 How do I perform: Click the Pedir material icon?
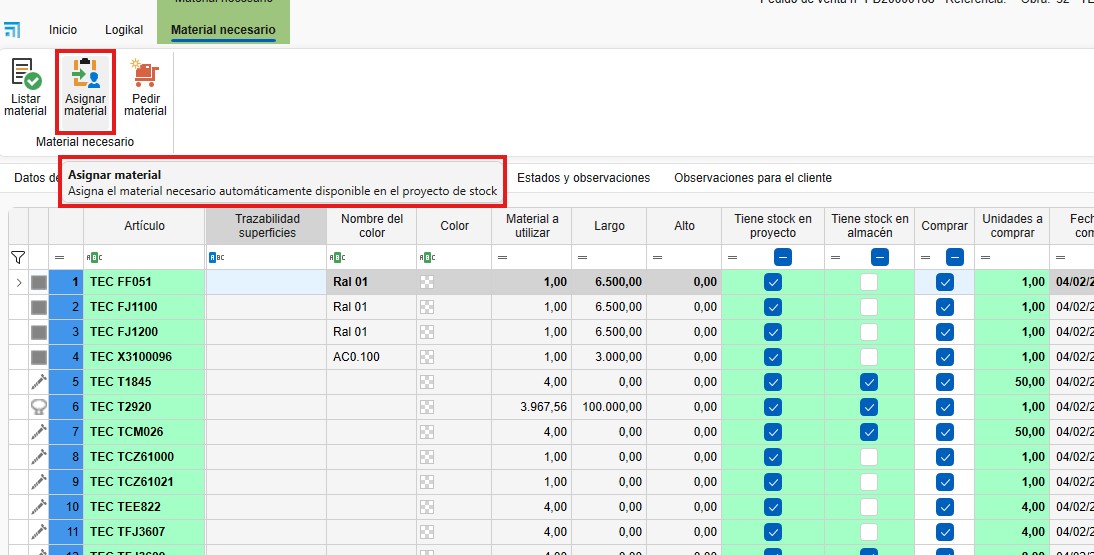pos(145,88)
